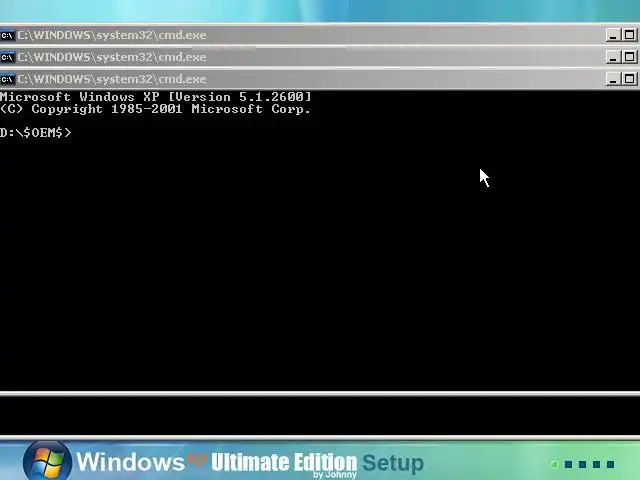Maximize the topmost cmd.exe window
This screenshot has height=480, width=640.
click(x=630, y=35)
